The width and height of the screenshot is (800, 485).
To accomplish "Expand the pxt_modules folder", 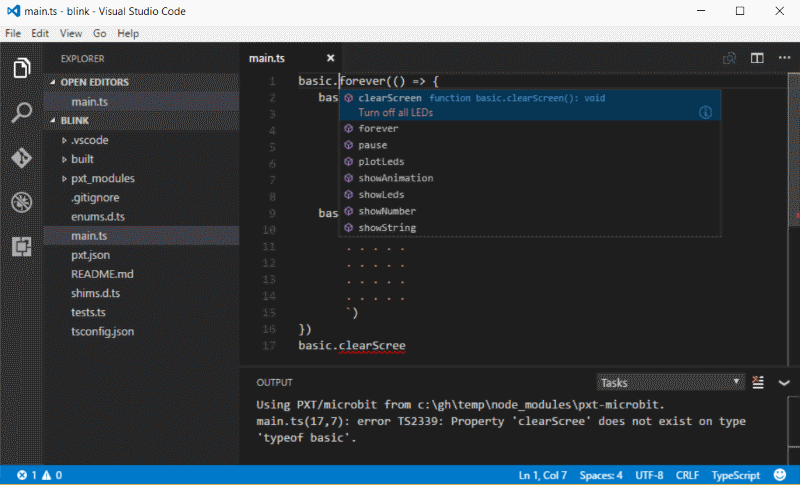I will (102, 178).
